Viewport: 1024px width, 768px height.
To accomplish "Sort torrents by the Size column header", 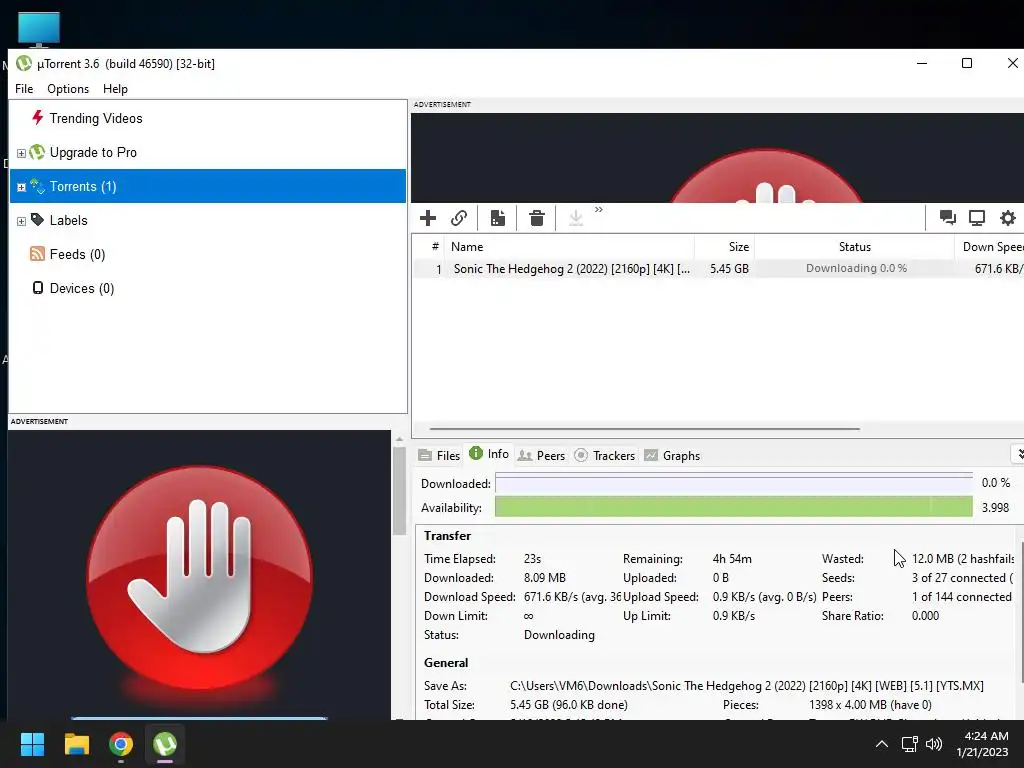I will [724, 247].
